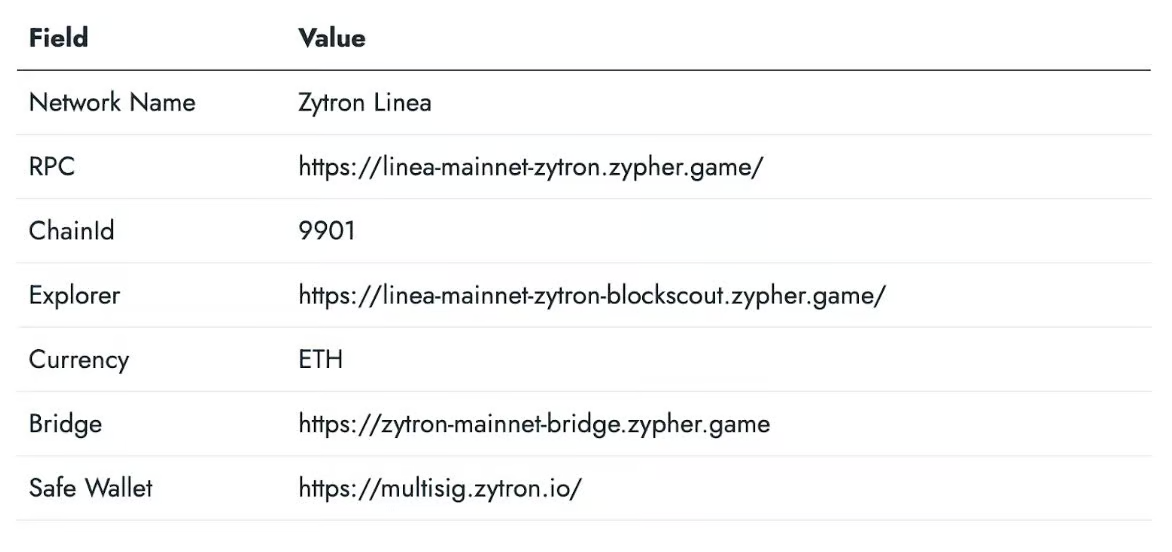Select the 'Explorer' field label
Image resolution: width=1172 pixels, height=552 pixels.
click(x=74, y=295)
